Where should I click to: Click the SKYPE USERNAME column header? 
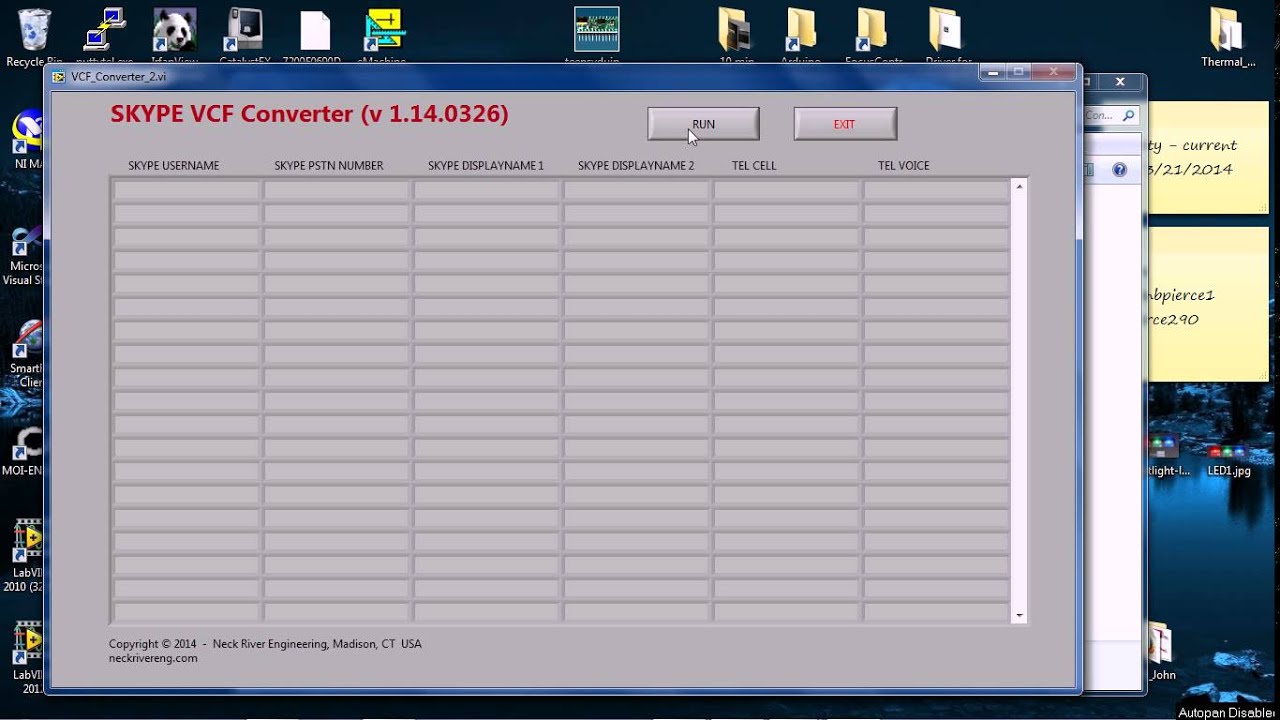[174, 166]
